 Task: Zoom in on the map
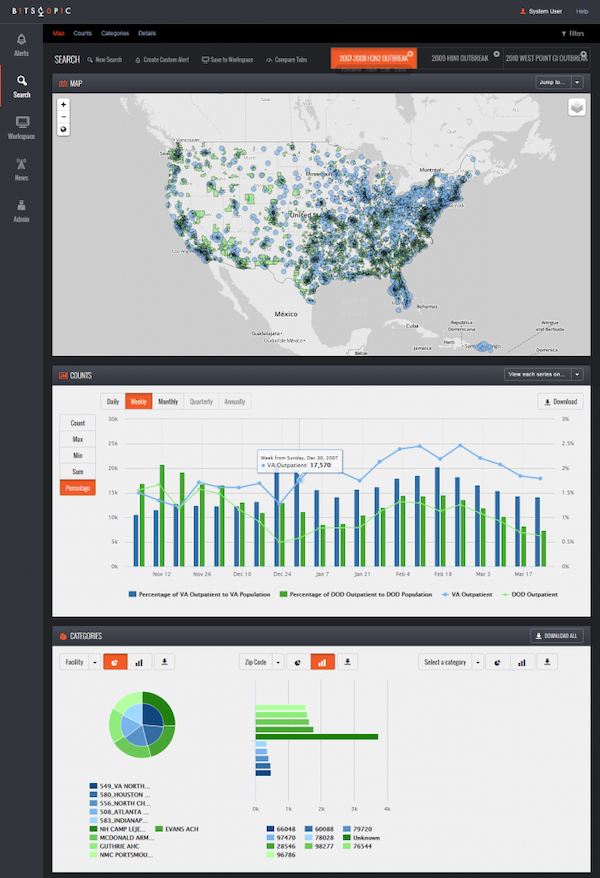tap(63, 104)
